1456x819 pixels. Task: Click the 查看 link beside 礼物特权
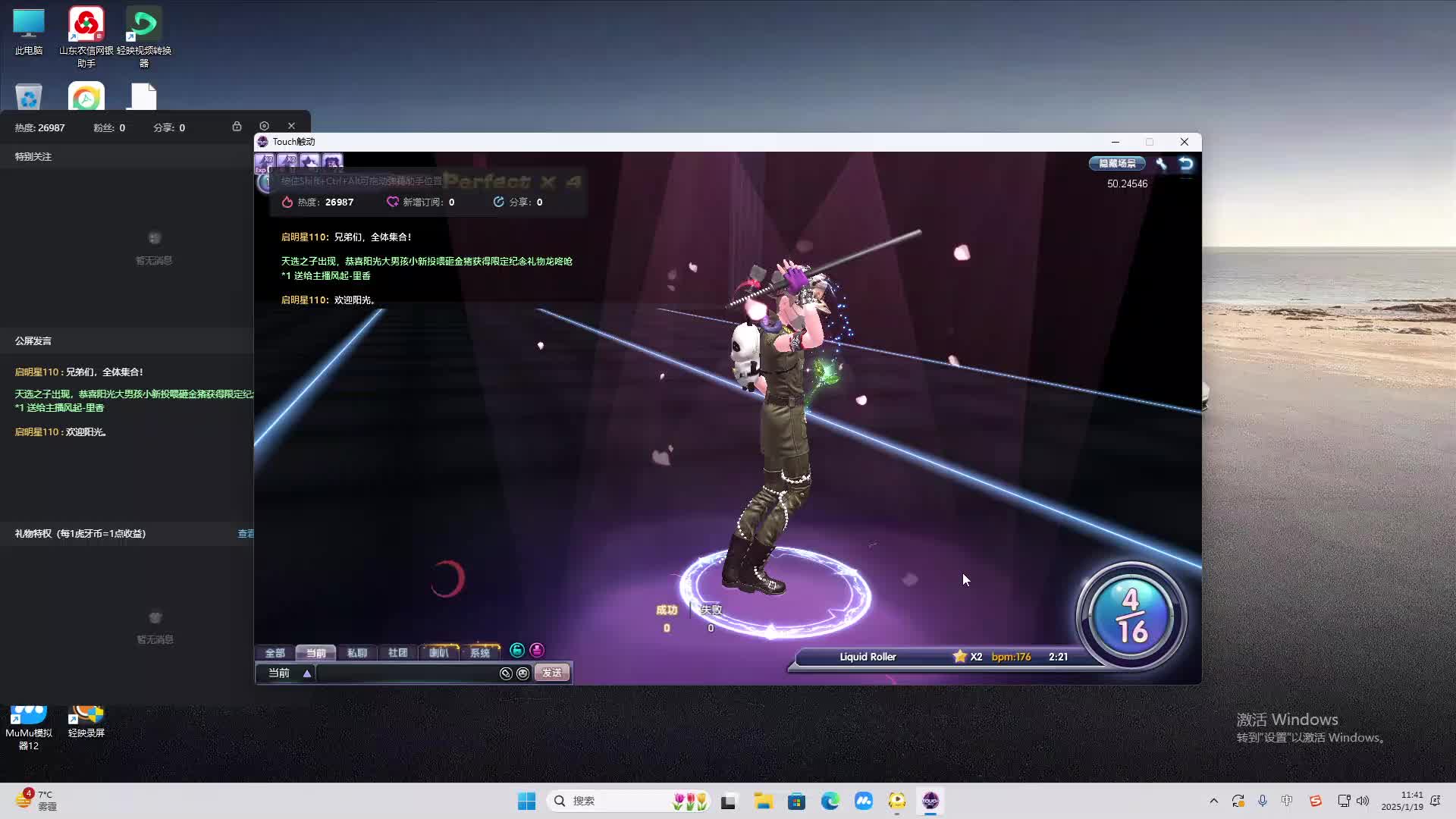click(246, 534)
